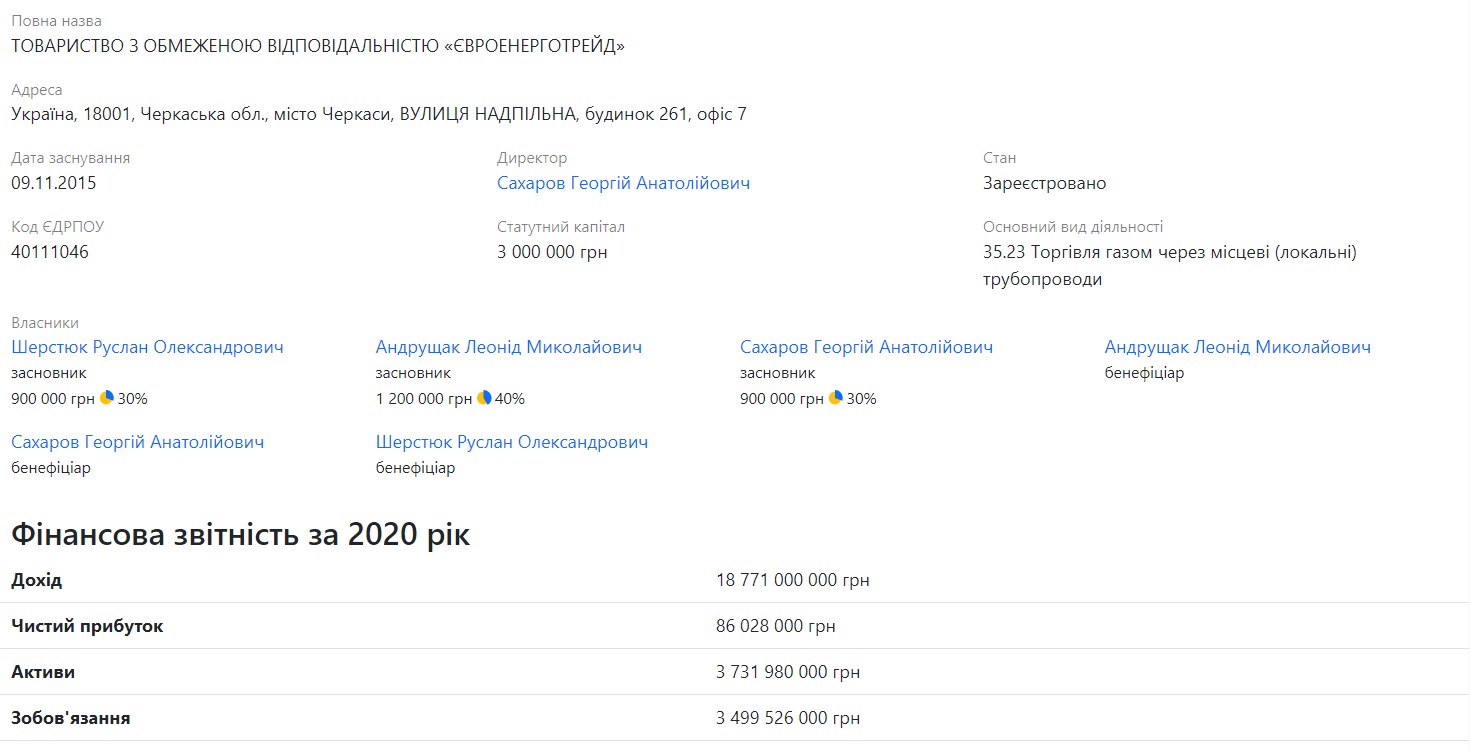This screenshot has height=753, width=1470.
Task: Open founder link Шерстюк Руслан Олександрович
Action: [x=147, y=347]
